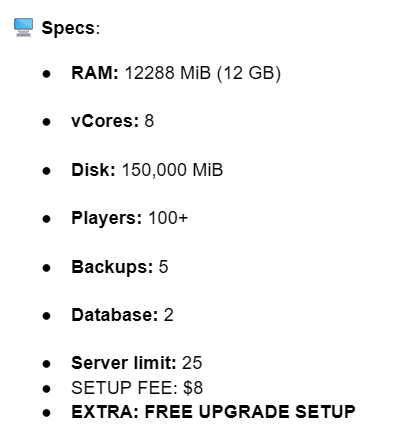Click the 100+ players value

coord(168,218)
